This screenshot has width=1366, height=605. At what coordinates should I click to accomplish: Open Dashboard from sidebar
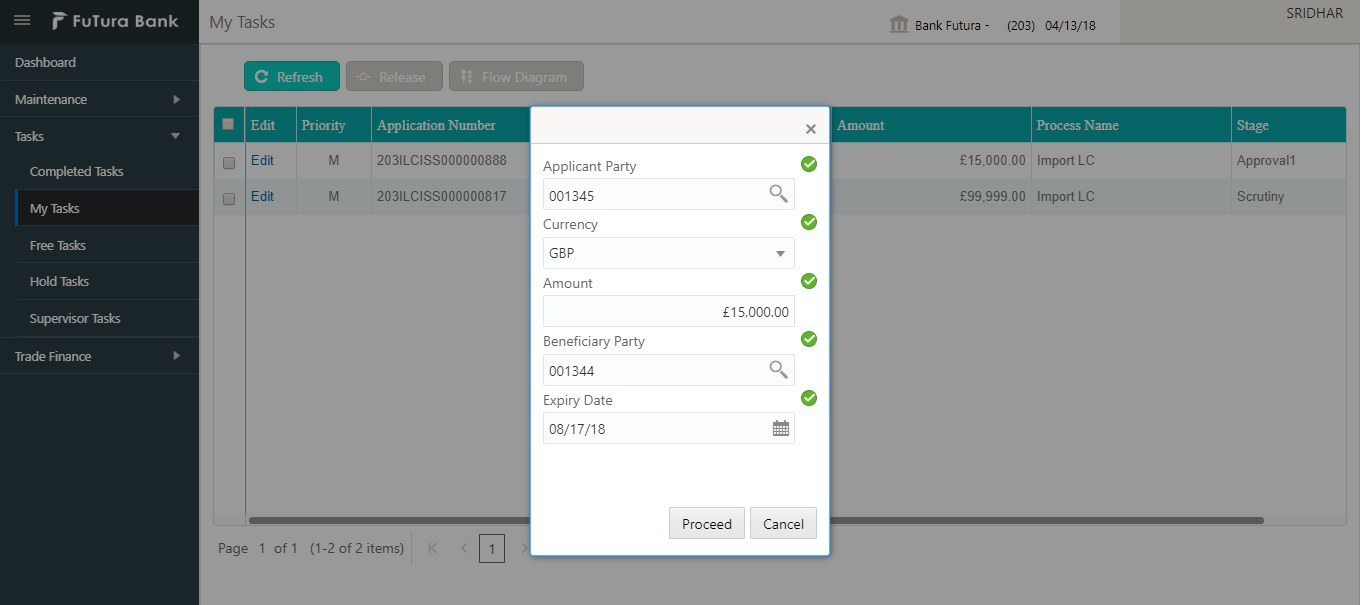99,62
